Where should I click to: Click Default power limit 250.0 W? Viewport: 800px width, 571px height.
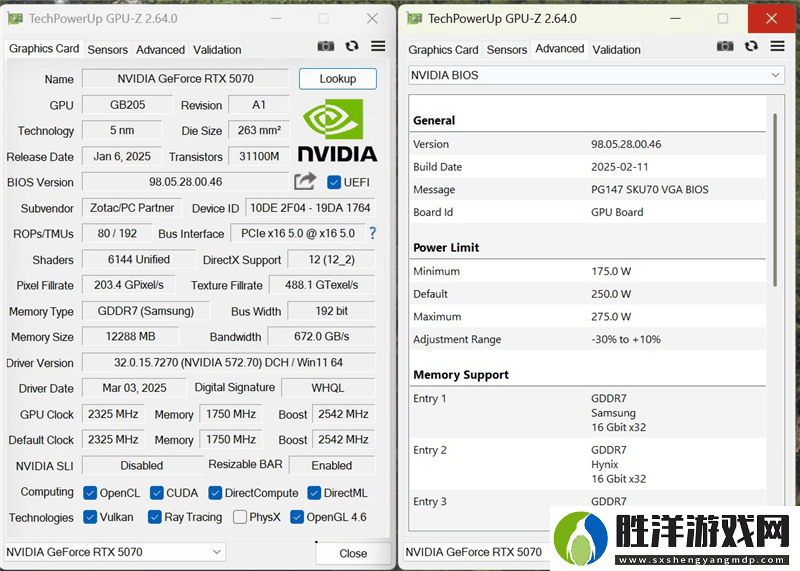pyautogui.click(x=611, y=294)
